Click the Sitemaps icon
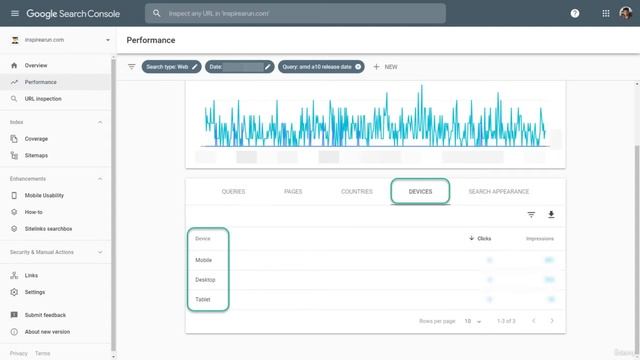This screenshot has width=640, height=360. [x=14, y=156]
